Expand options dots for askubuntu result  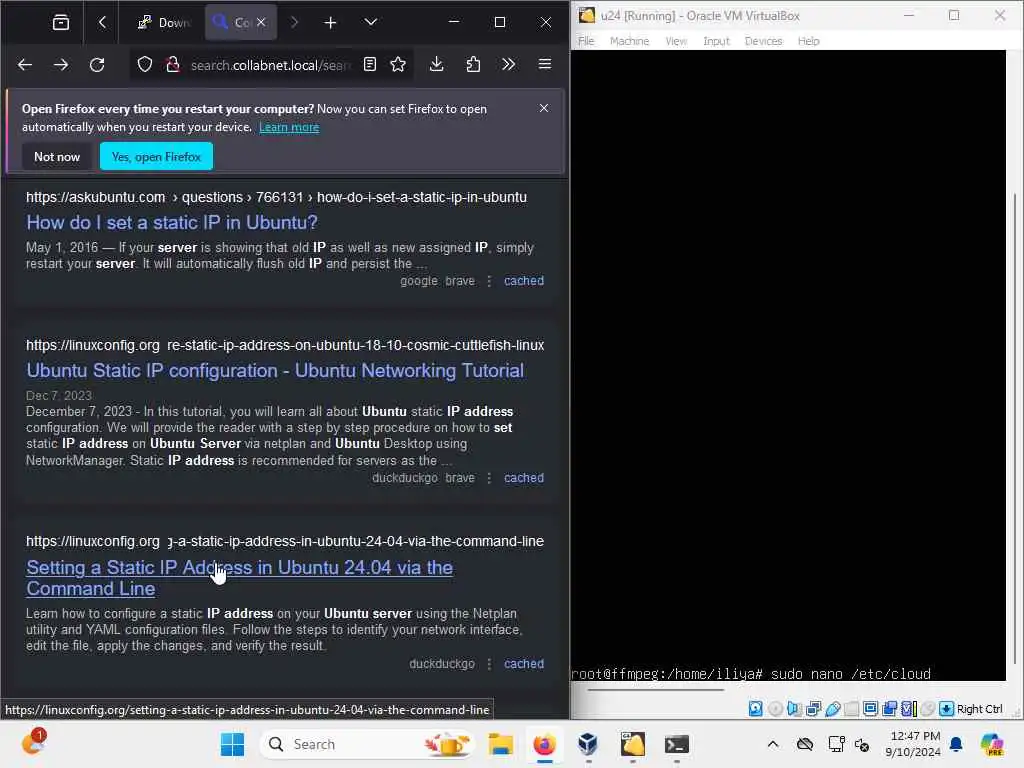point(489,281)
